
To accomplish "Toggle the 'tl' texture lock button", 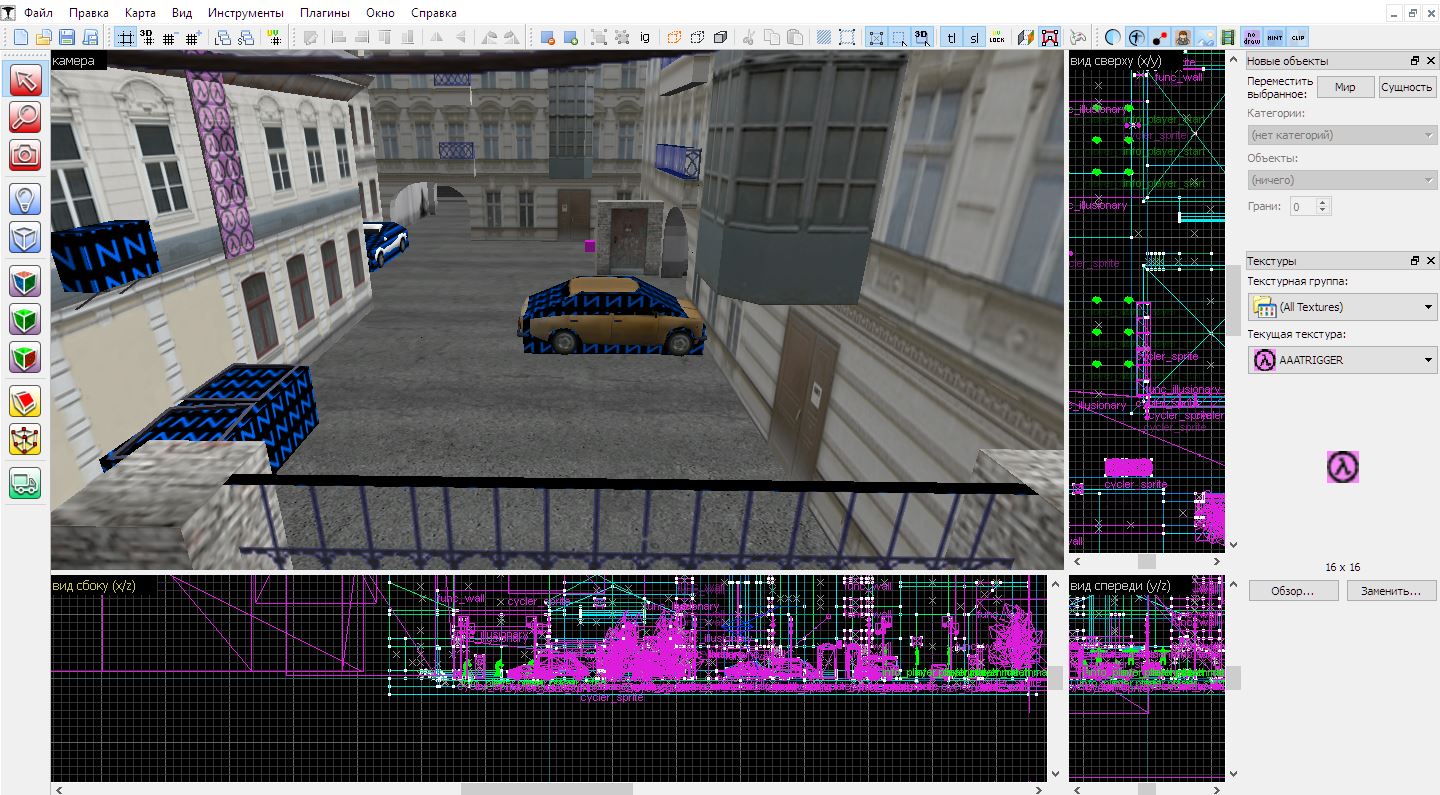I will pos(951,37).
